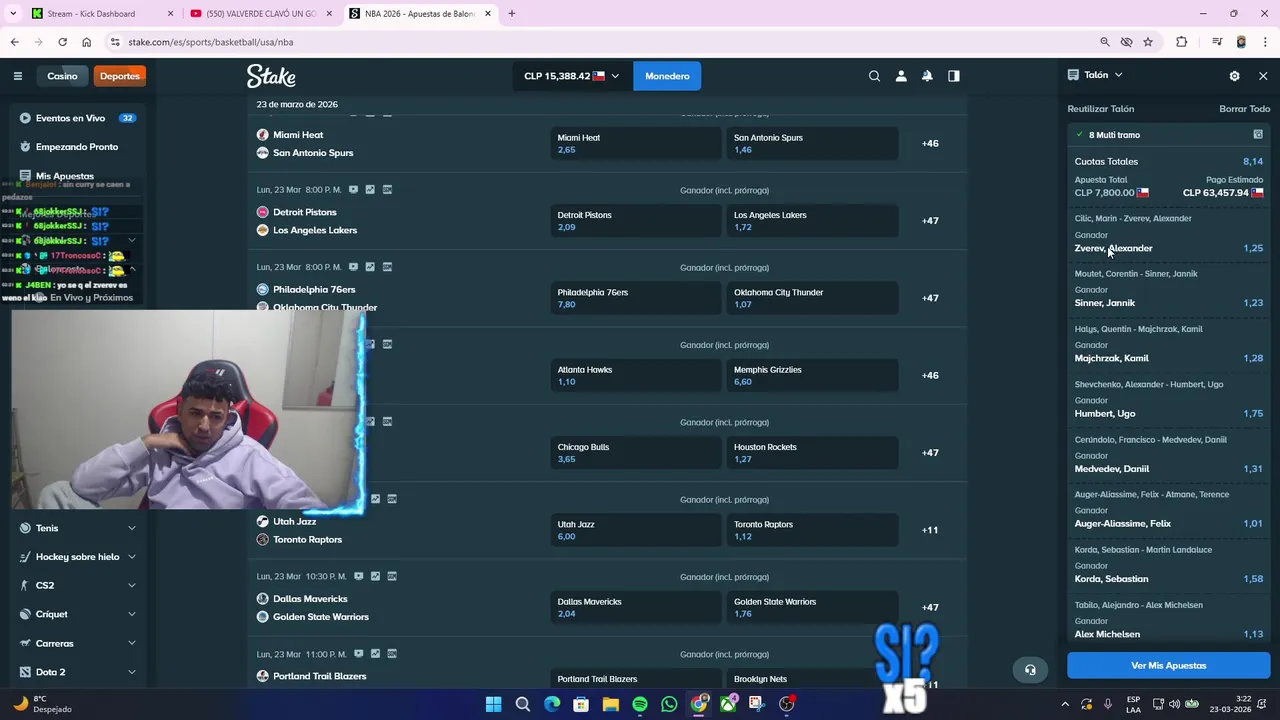The width and height of the screenshot is (1280, 720).
Task: Click the multi-leg slip save icon
Action: point(1258,134)
